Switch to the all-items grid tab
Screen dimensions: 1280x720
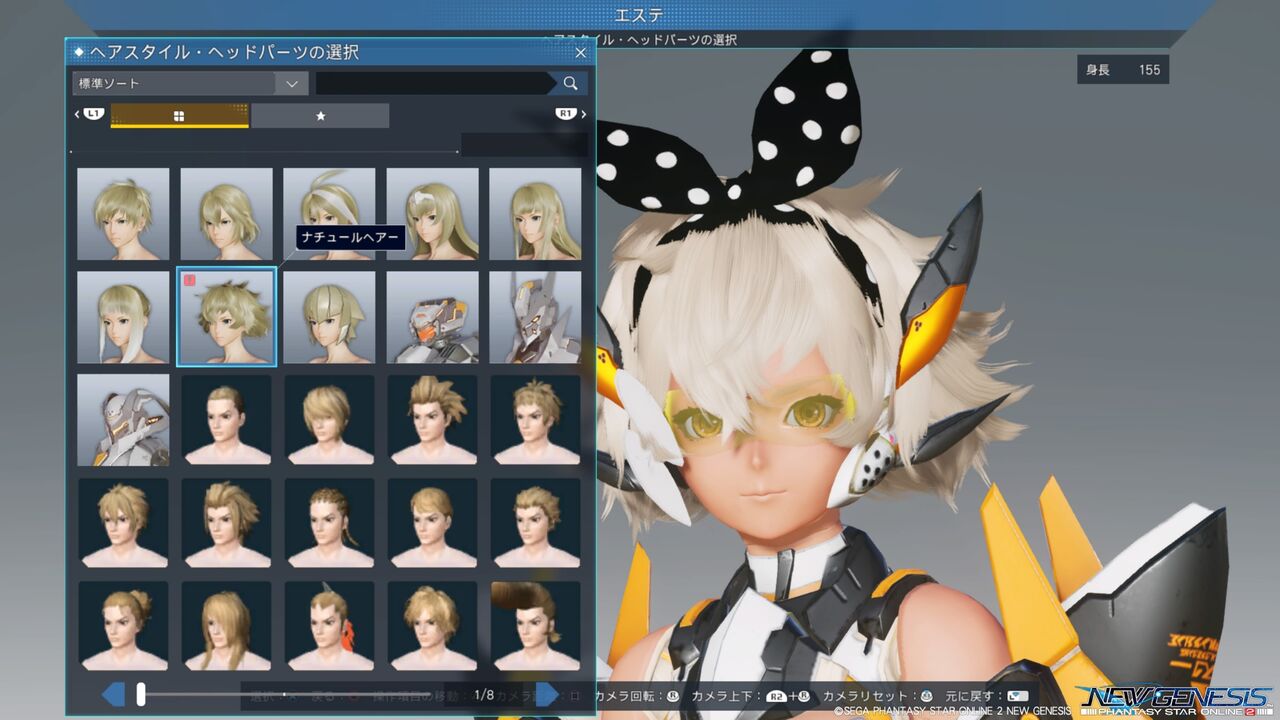[179, 116]
